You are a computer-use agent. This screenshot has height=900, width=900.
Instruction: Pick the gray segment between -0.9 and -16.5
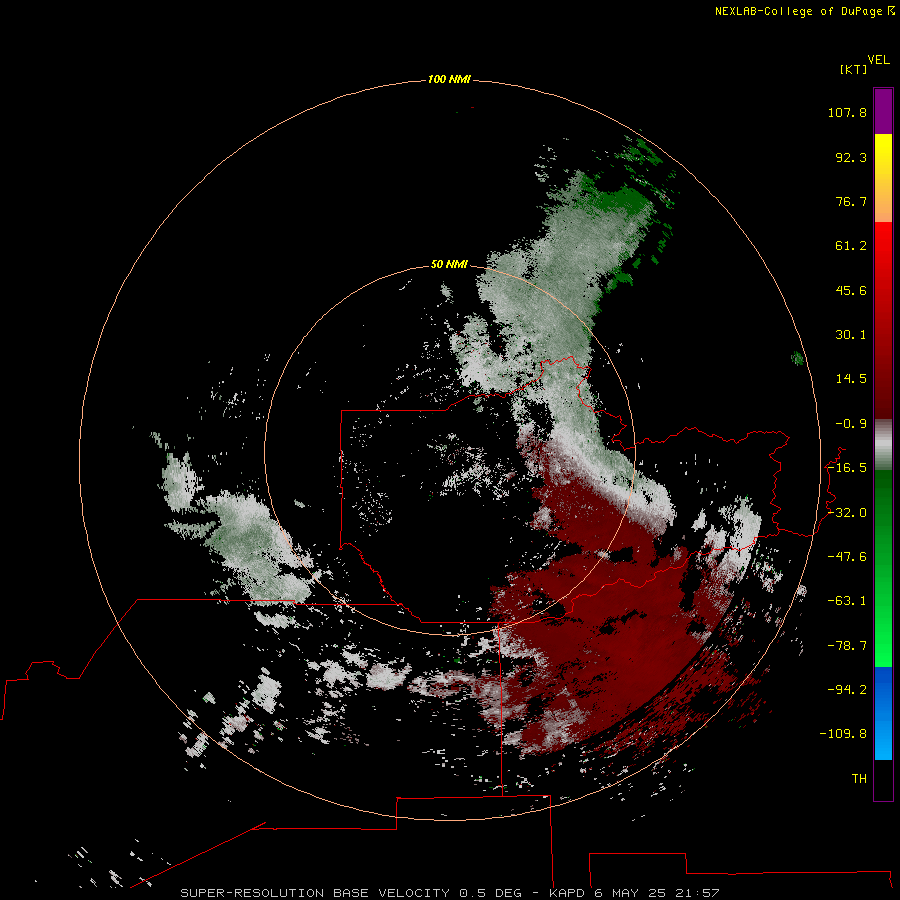click(883, 445)
